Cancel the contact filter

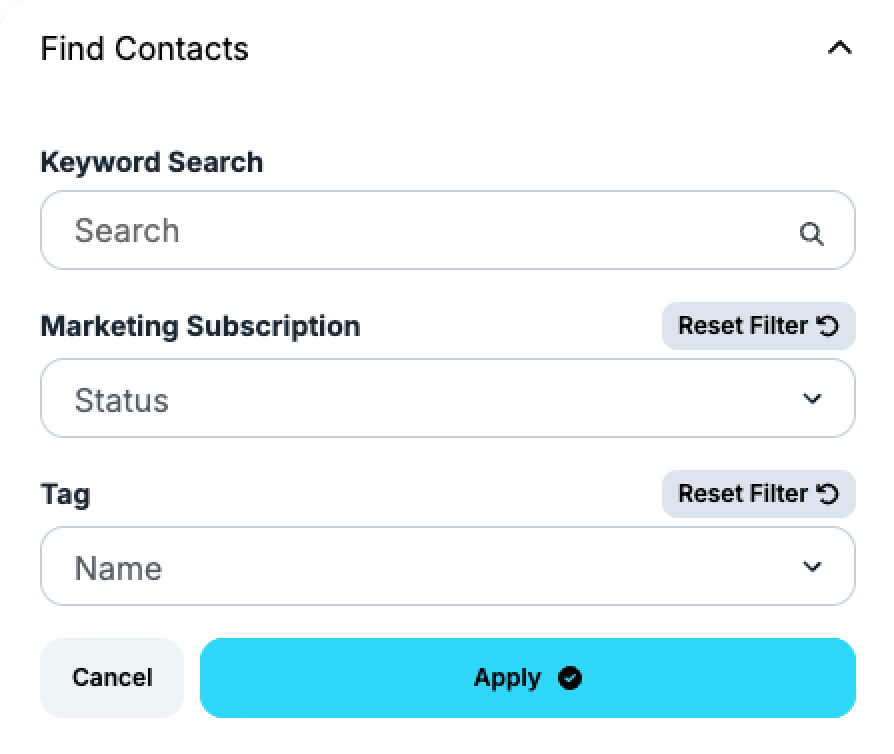(x=112, y=678)
